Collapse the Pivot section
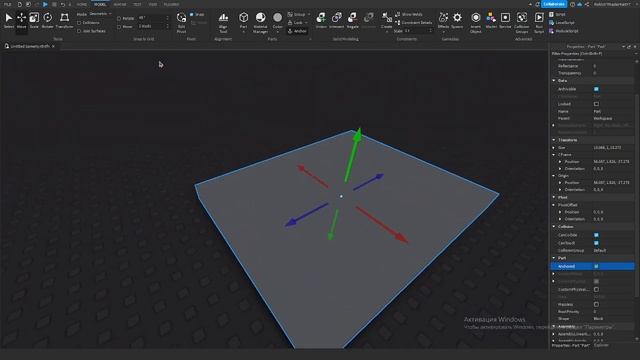This screenshot has height=360, width=640. pos(554,197)
